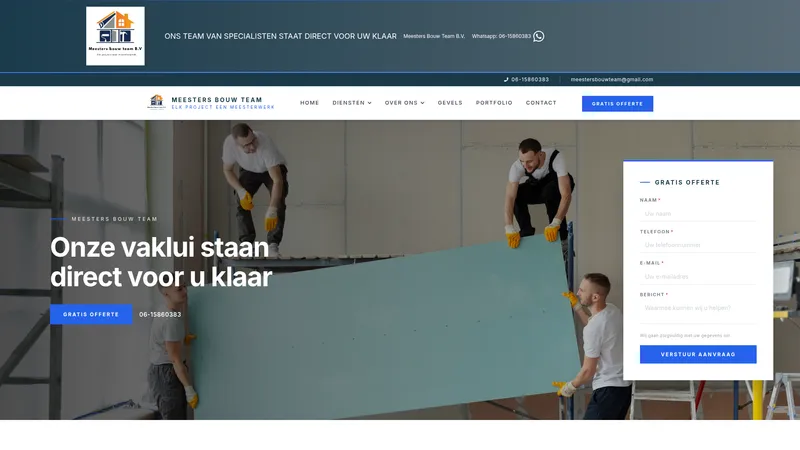Click the small house logo in the navigation bar
The image size is (800, 450).
[x=157, y=102]
